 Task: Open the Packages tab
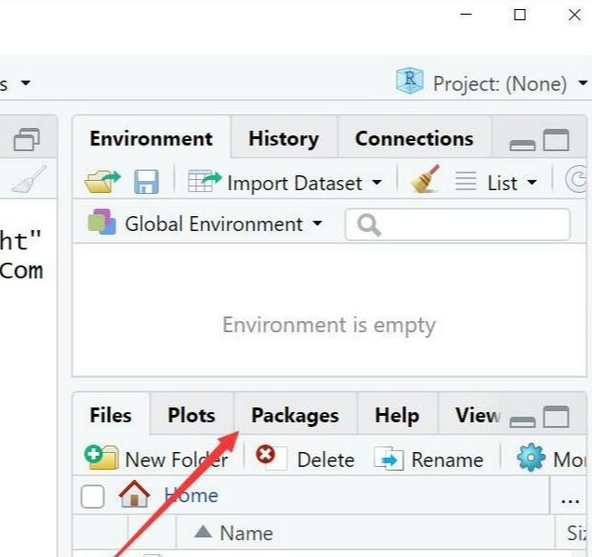coord(295,415)
